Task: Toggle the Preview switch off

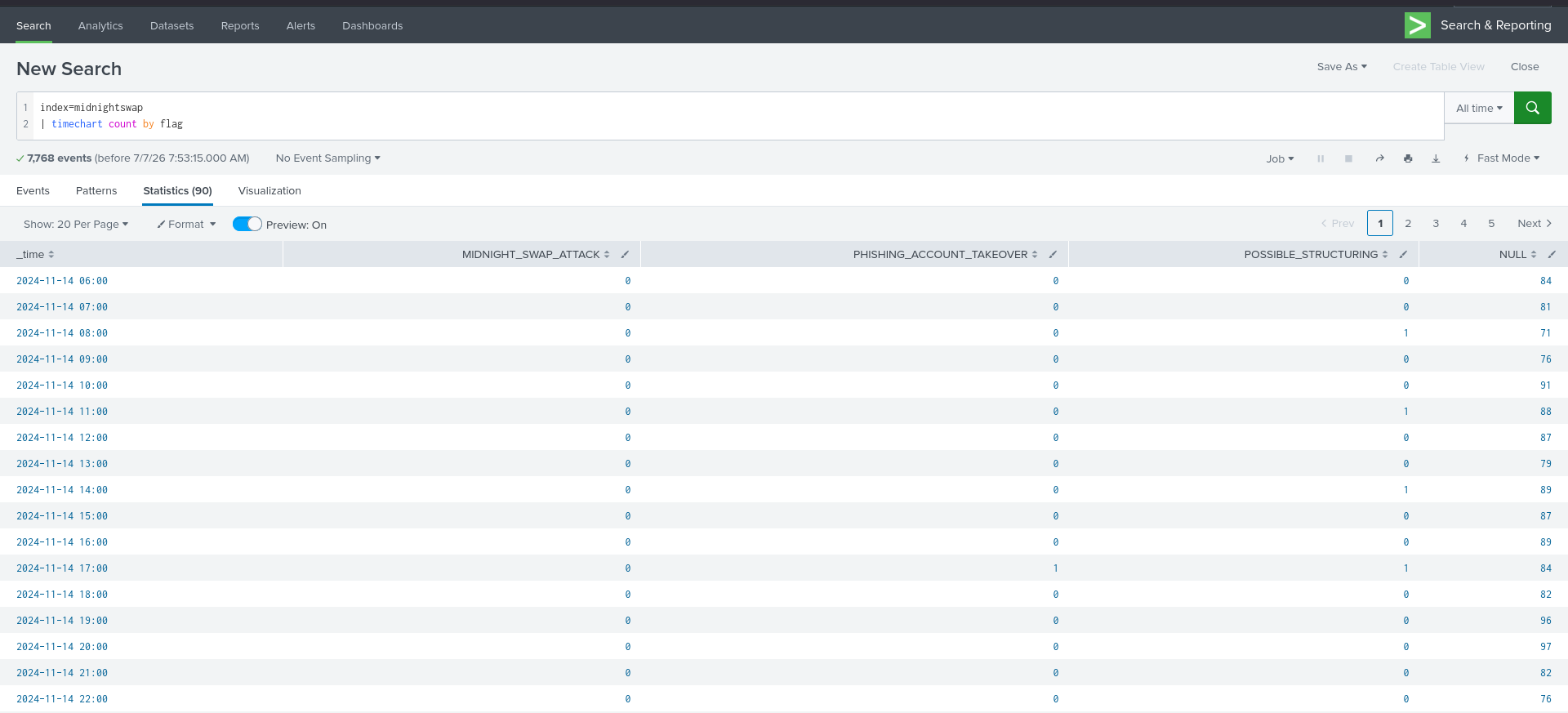Action: click(247, 224)
